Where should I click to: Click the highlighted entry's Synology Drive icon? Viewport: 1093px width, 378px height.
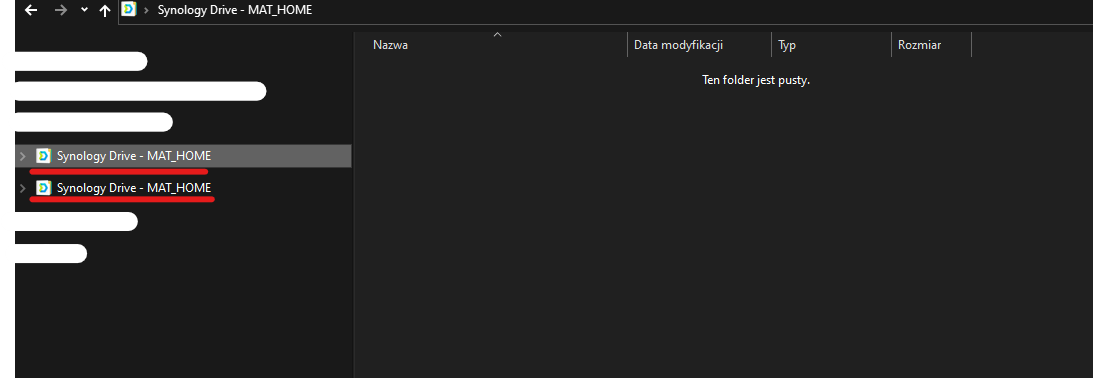pyautogui.click(x=44, y=156)
